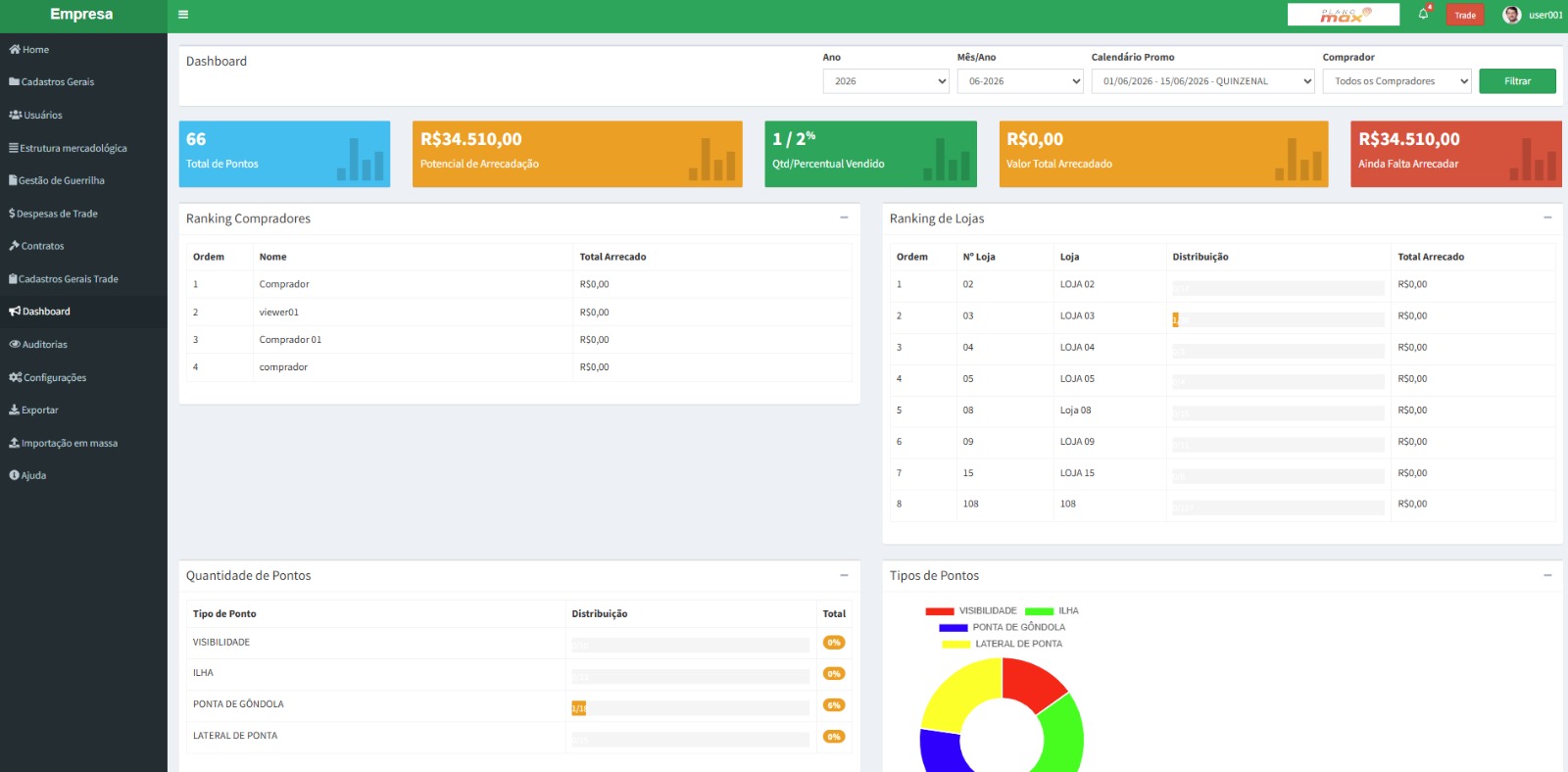The image size is (1568, 772).
Task: Open Estrutura mercadológica sidebar item
Action: pyautogui.click(x=83, y=148)
